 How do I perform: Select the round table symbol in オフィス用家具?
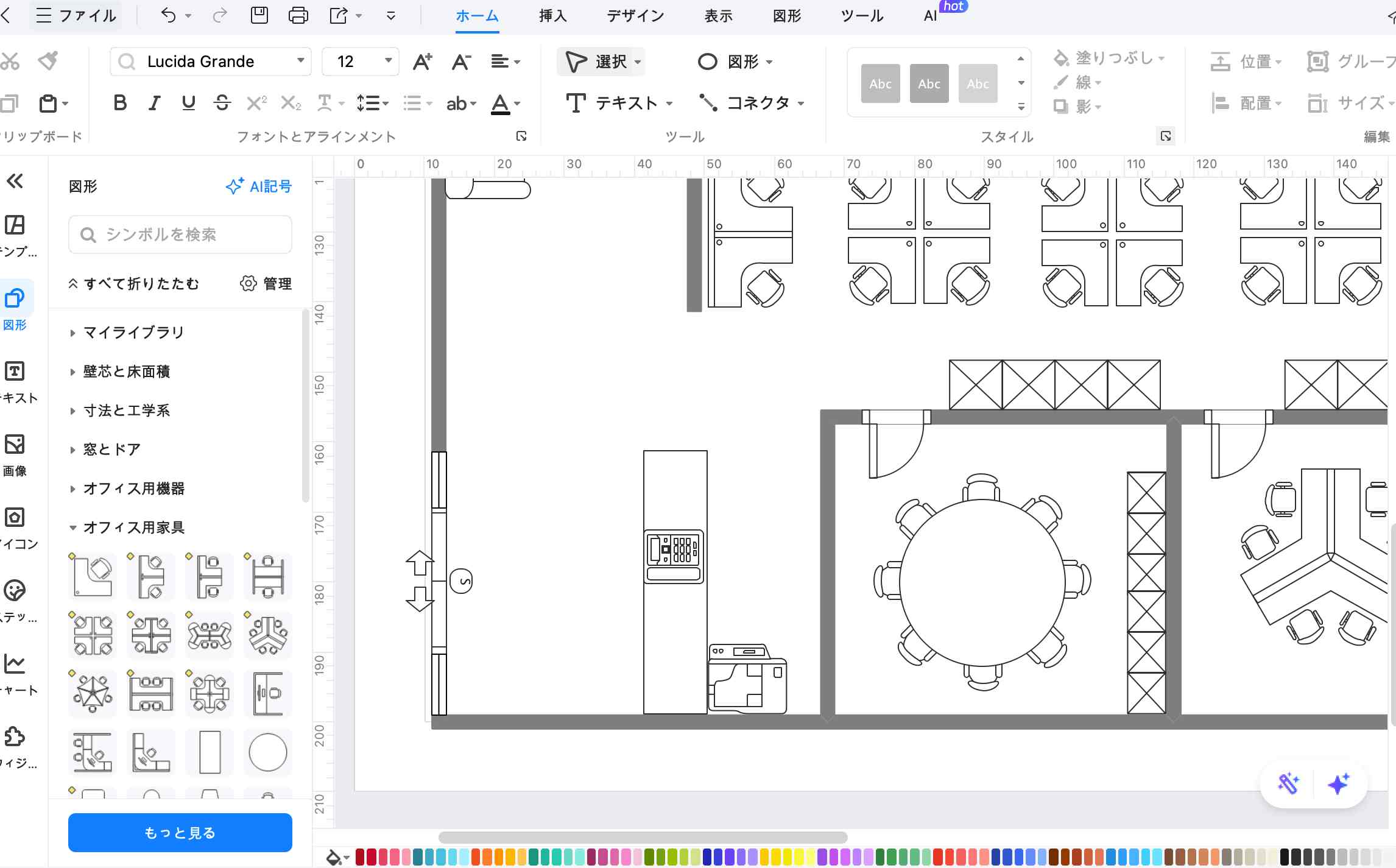tap(268, 752)
